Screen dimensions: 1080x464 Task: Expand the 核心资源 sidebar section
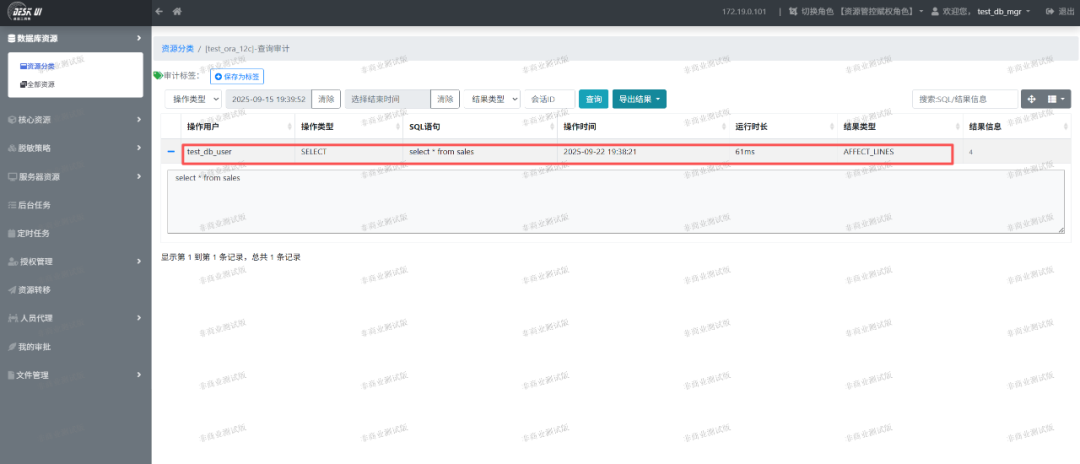point(76,119)
